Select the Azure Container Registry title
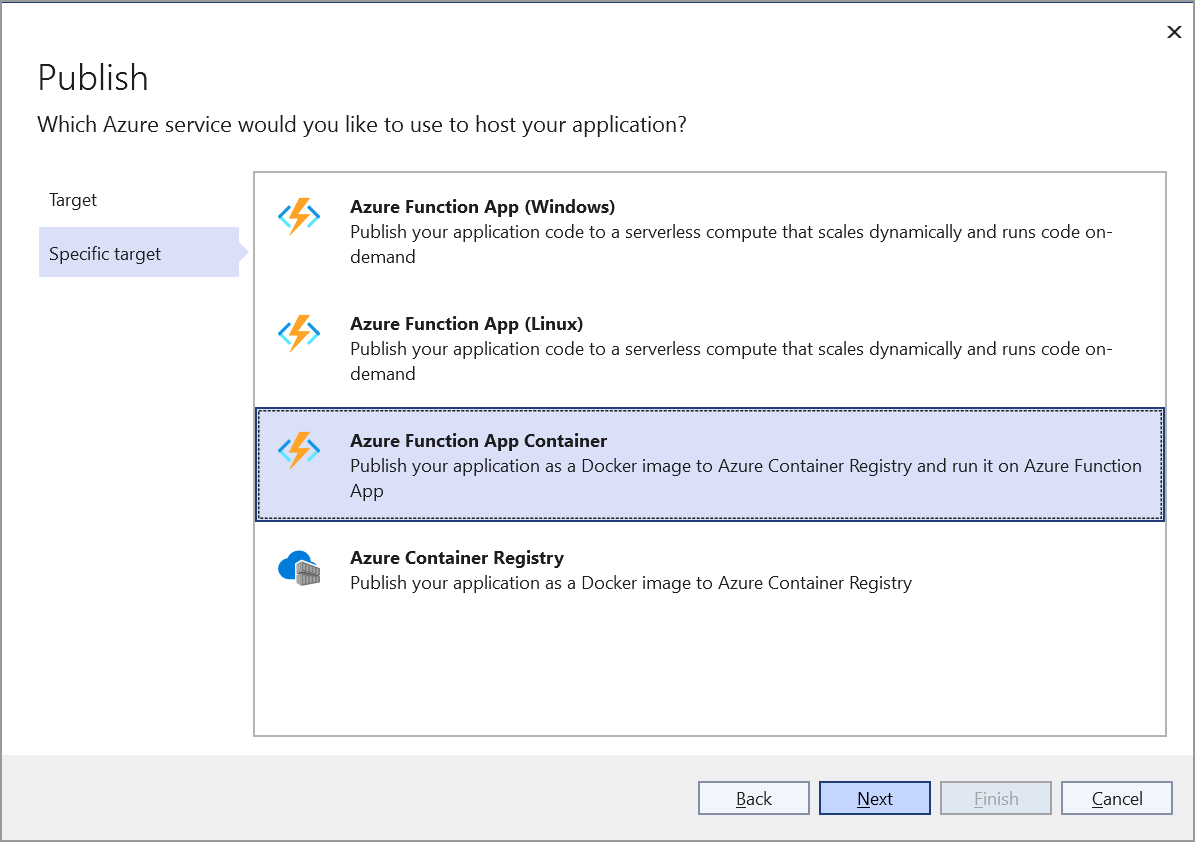 (x=456, y=558)
